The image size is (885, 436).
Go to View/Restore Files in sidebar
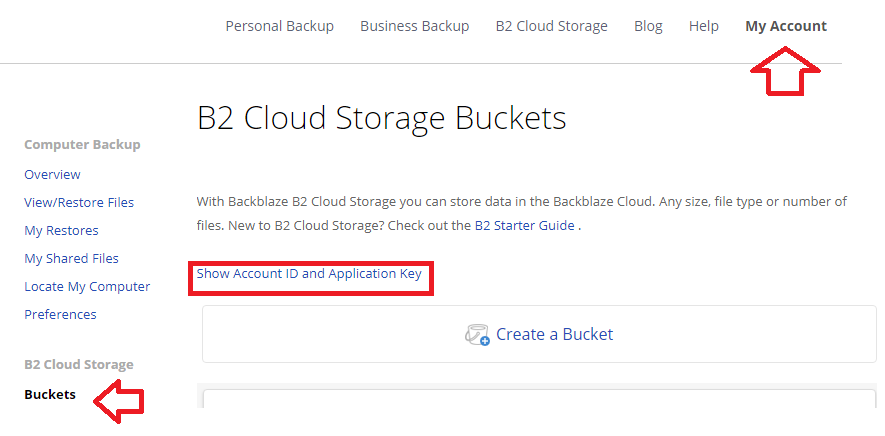point(79,203)
